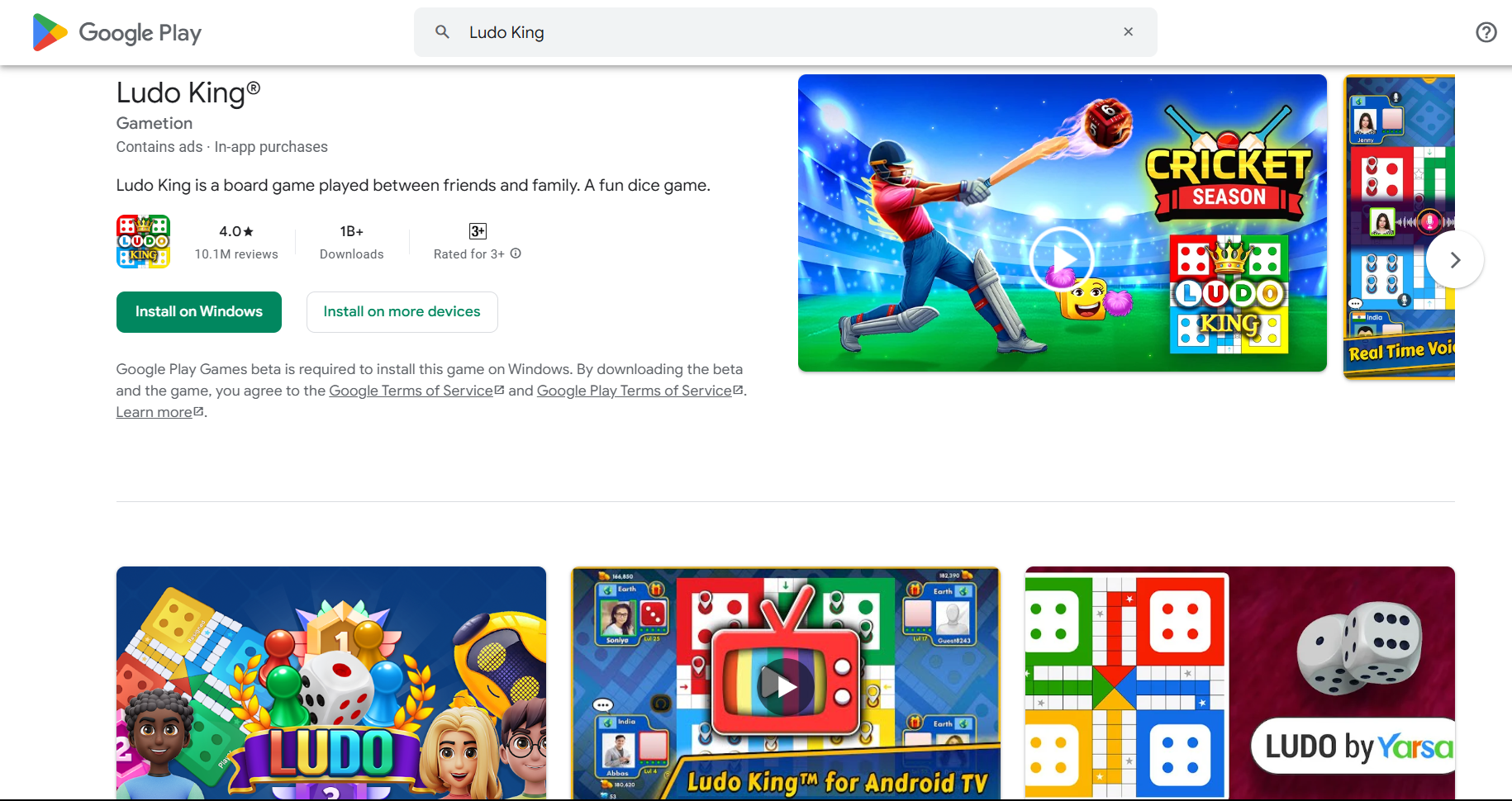
Task: Open the Gametion developer page
Action: (155, 123)
